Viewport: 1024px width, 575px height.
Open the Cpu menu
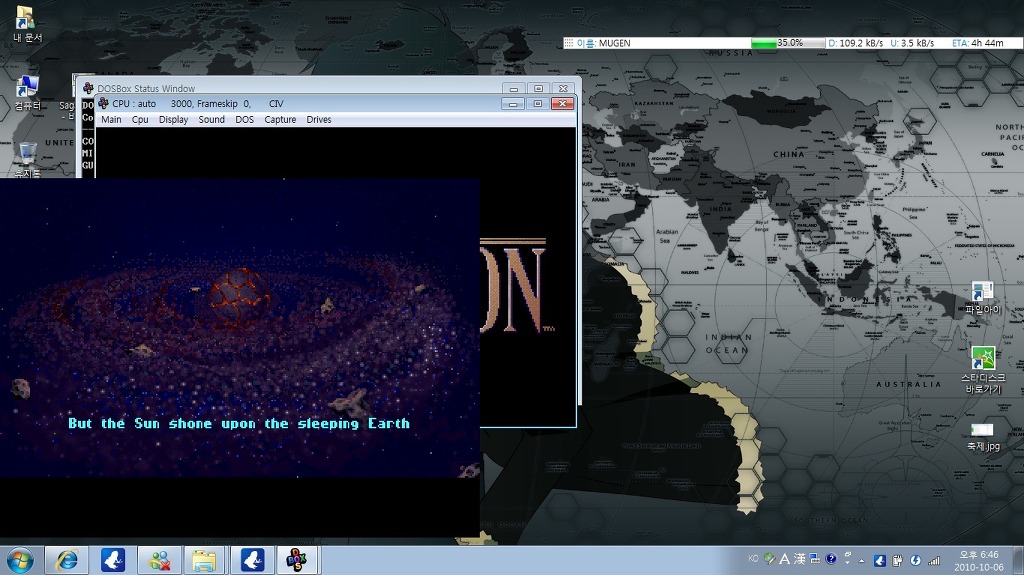coord(140,120)
